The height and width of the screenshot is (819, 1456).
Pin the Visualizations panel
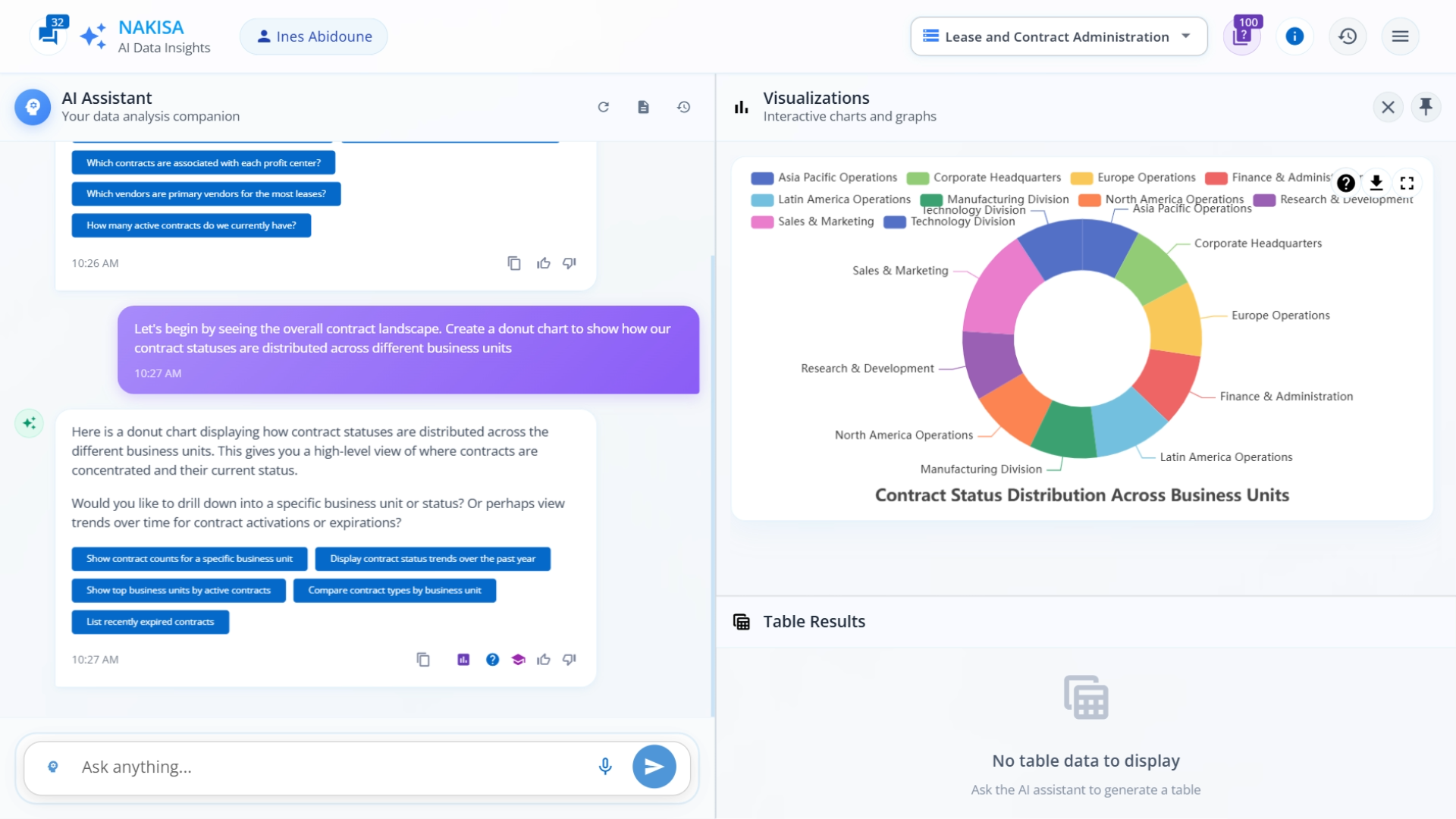click(x=1427, y=107)
